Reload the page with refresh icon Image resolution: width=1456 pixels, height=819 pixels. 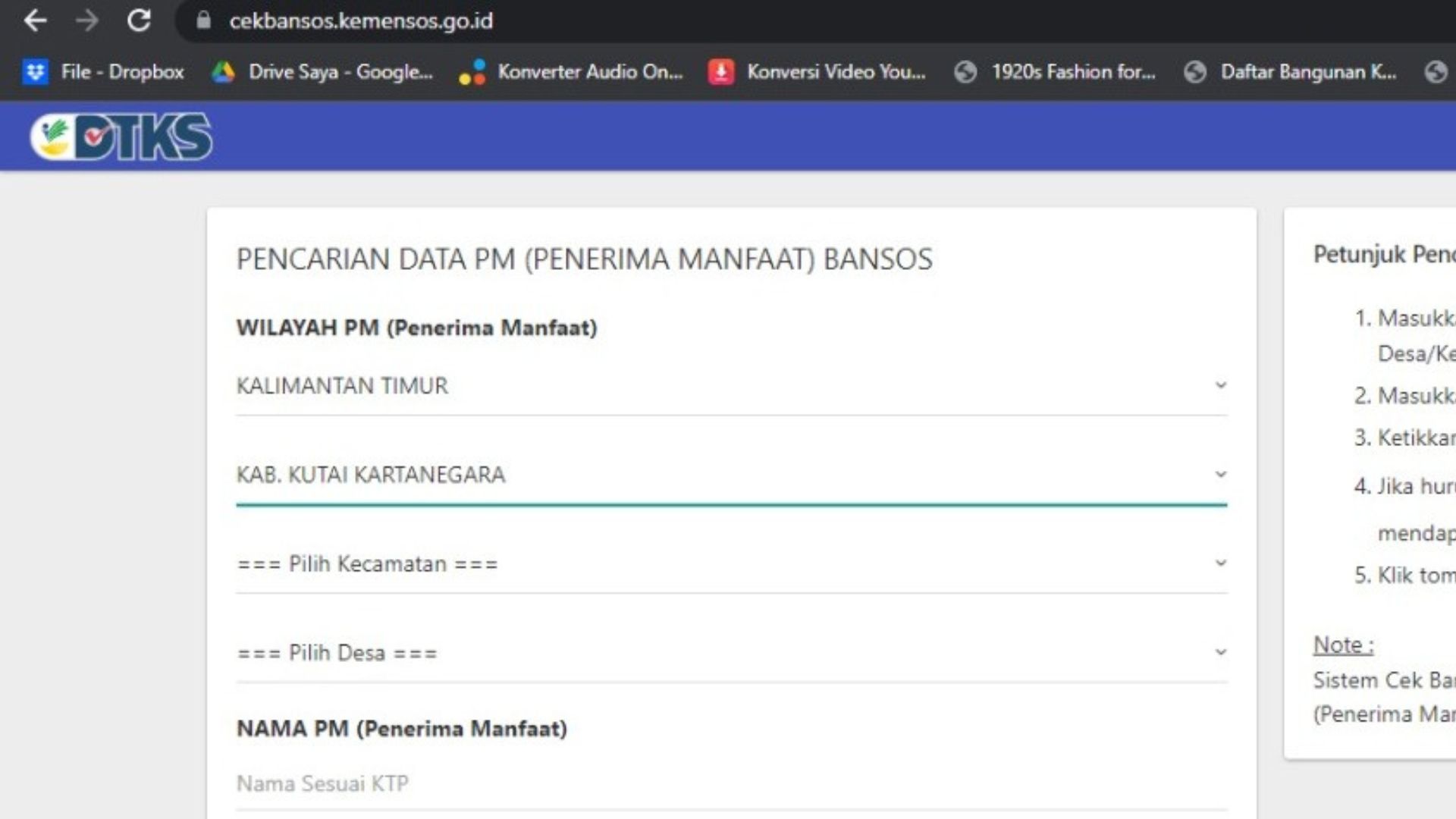click(139, 20)
